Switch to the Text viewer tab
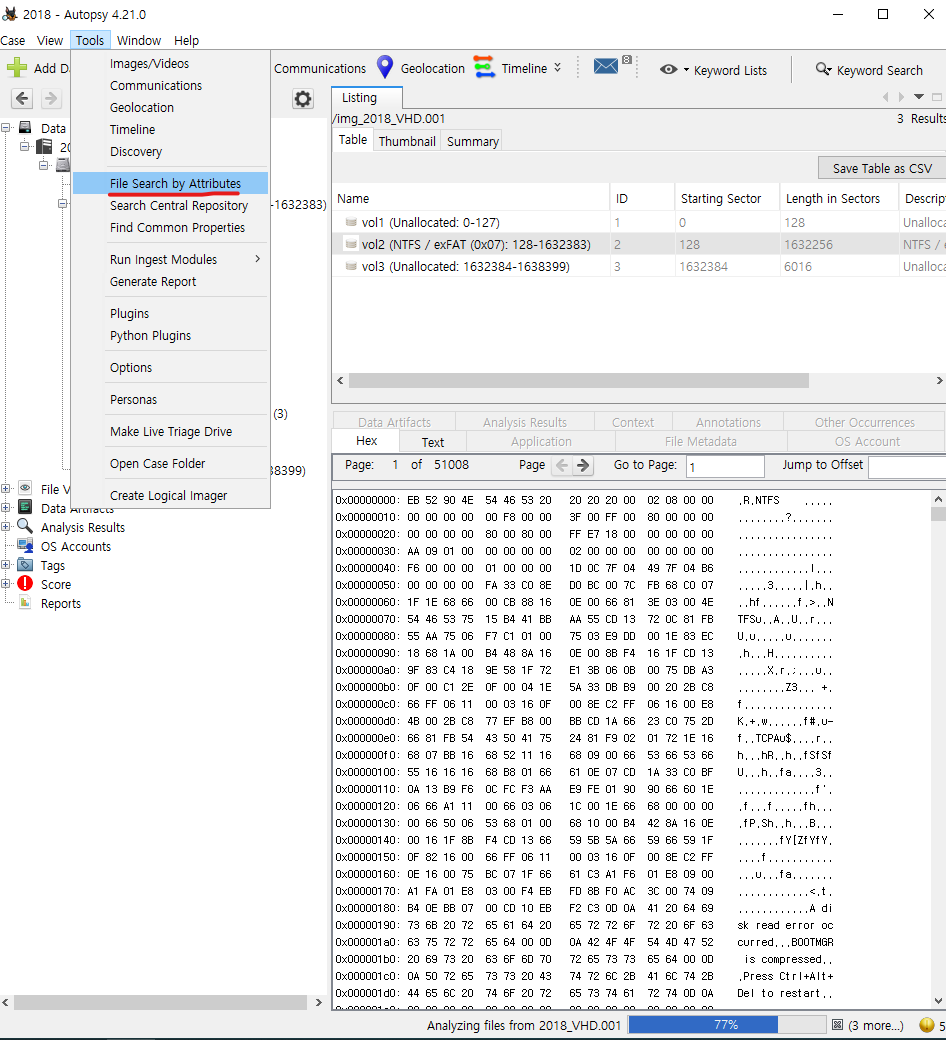Viewport: 946px width, 1040px height. (x=433, y=442)
